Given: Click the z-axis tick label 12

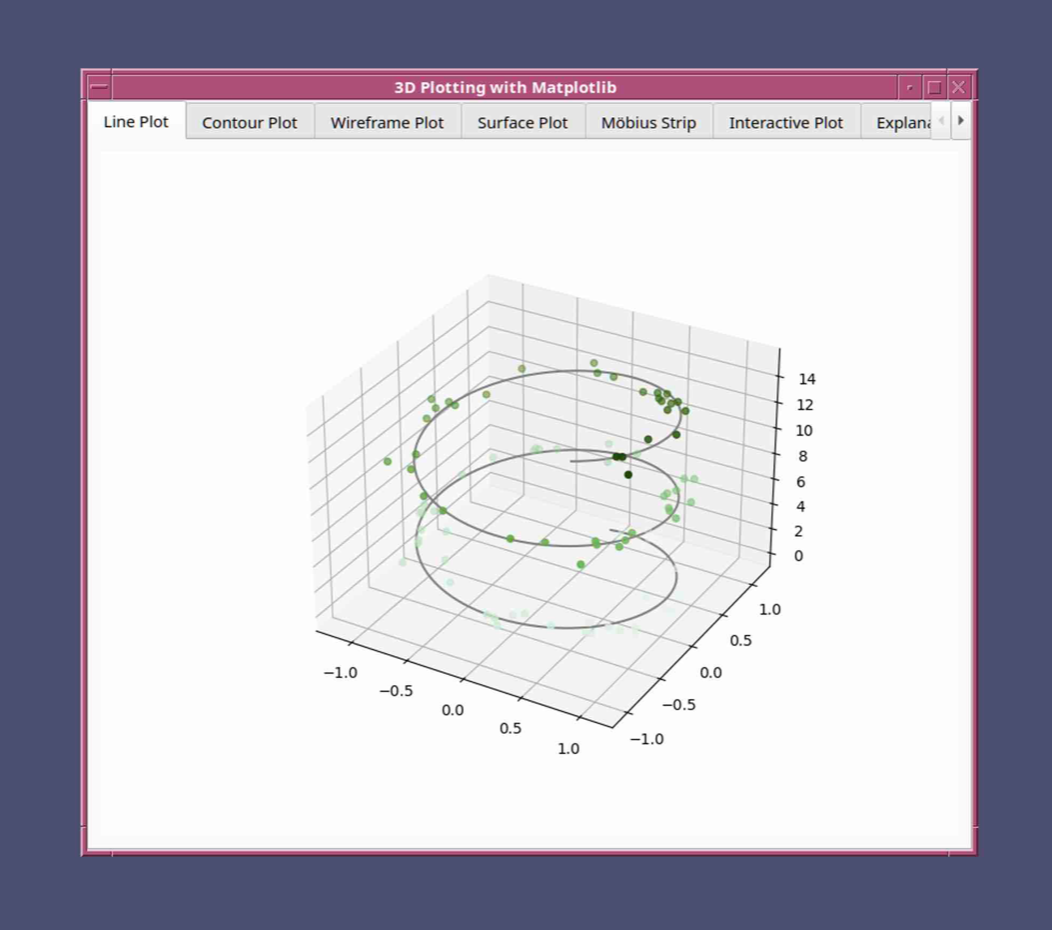Looking at the screenshot, I should pyautogui.click(x=806, y=405).
